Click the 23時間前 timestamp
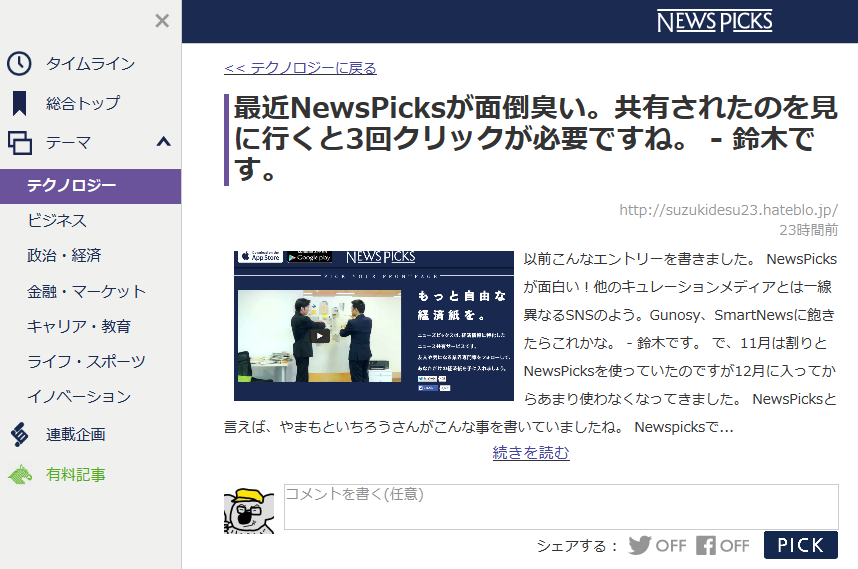 pos(808,230)
